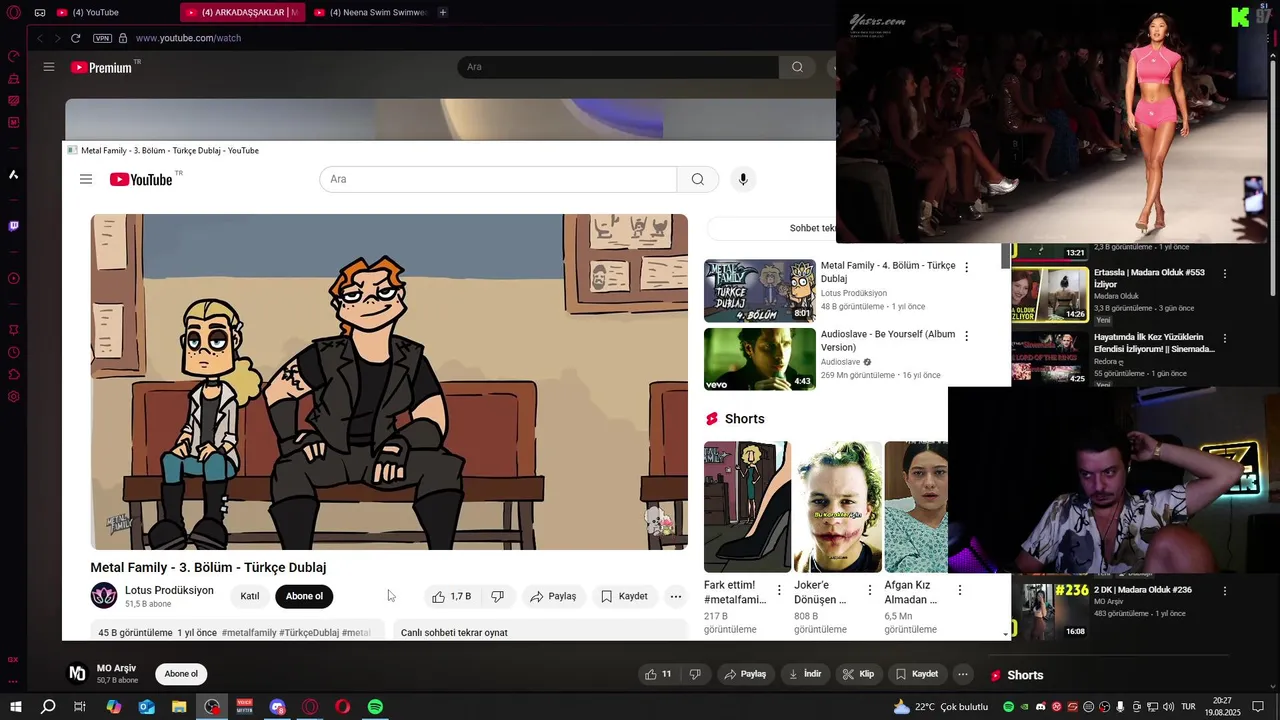Click the #metalfamily hashtag in description

pos(249,633)
